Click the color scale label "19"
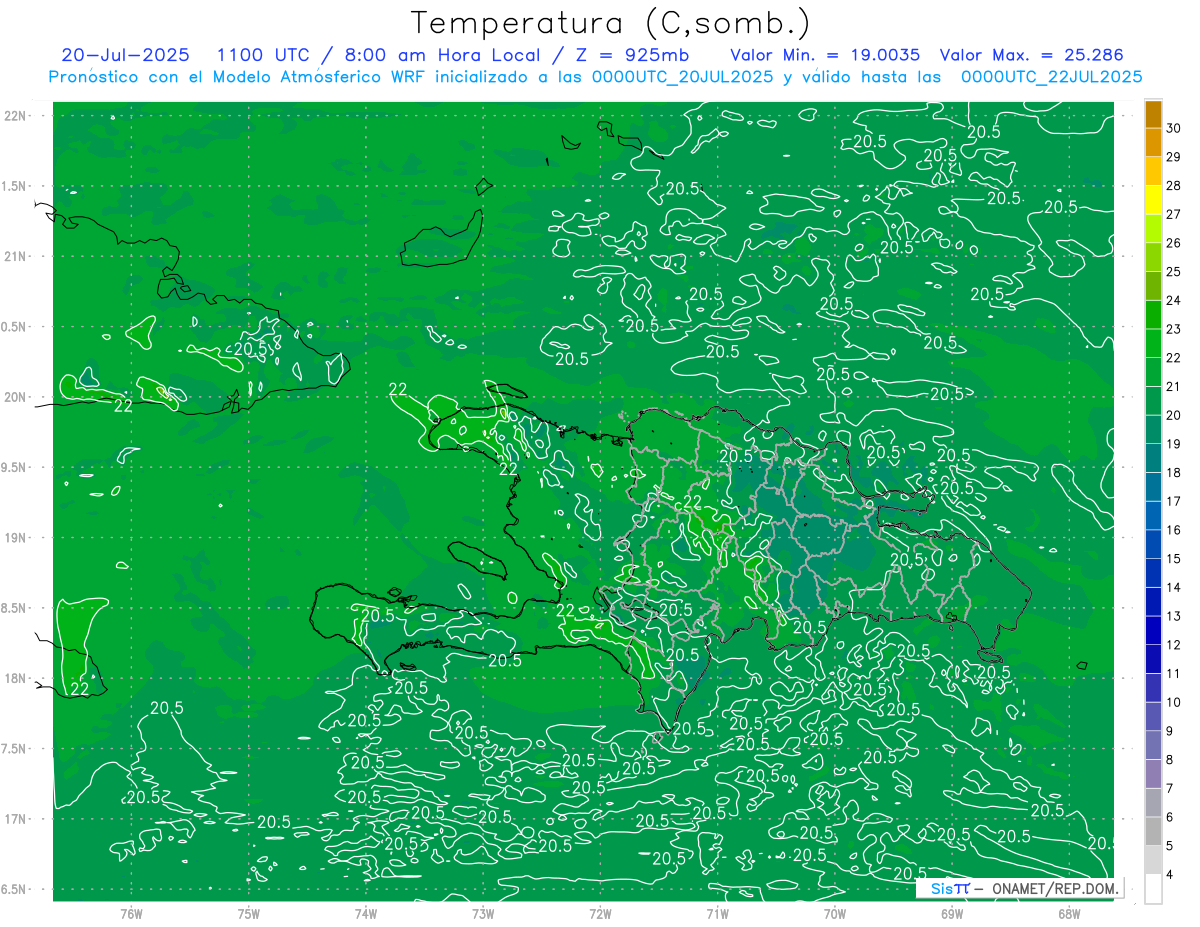Image resolution: width=1200 pixels, height=927 pixels. click(1174, 444)
